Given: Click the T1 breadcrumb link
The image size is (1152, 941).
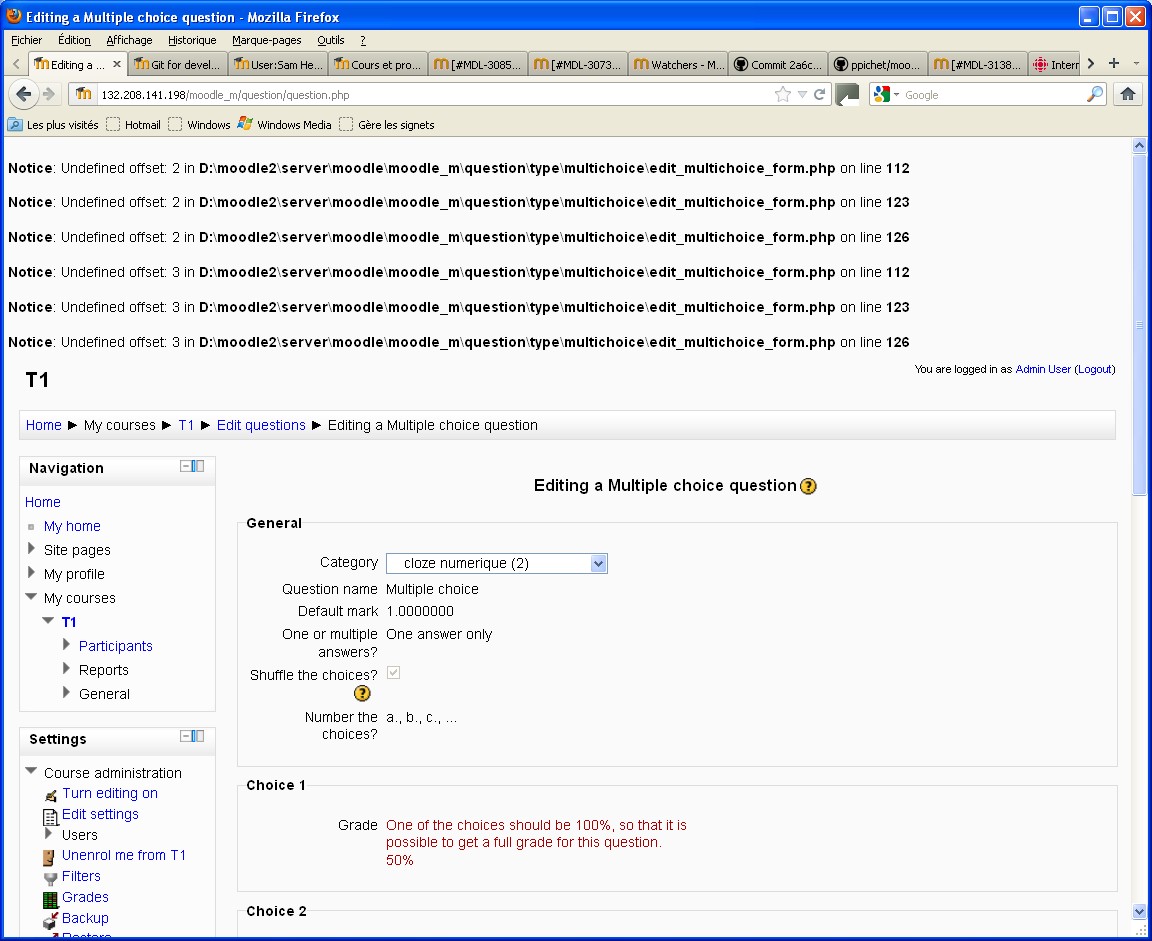Looking at the screenshot, I should point(186,425).
